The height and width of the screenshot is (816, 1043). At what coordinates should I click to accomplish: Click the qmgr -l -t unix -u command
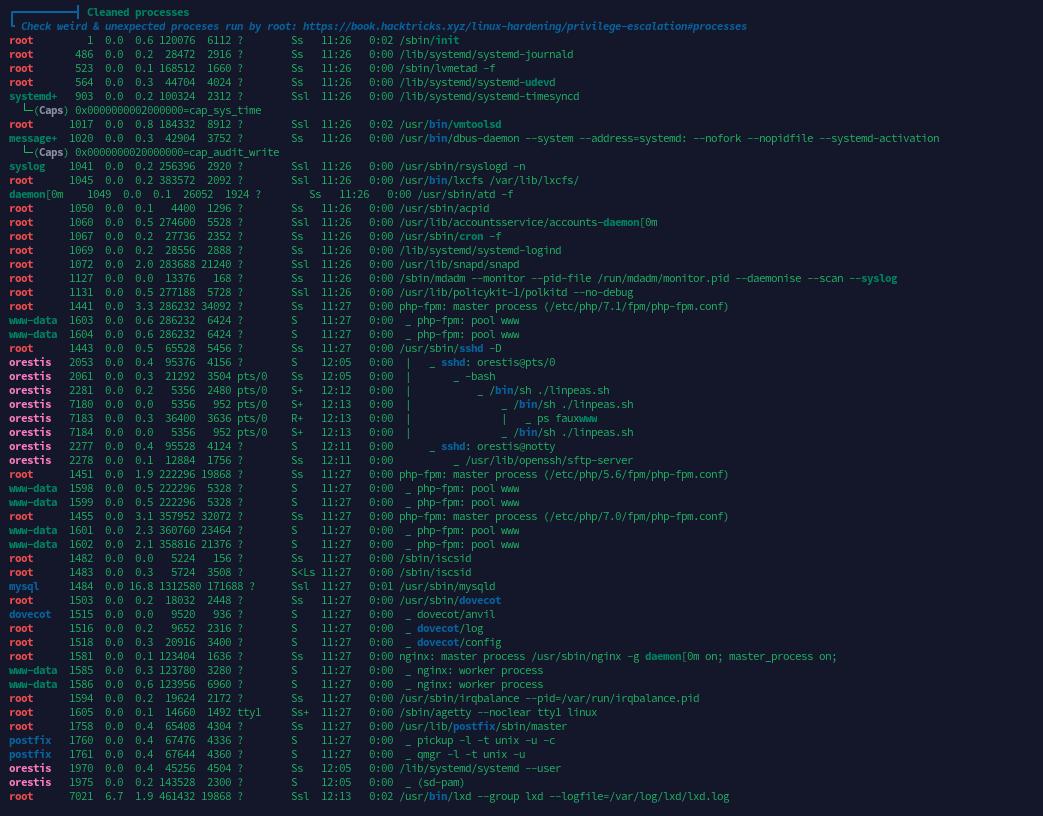point(471,753)
